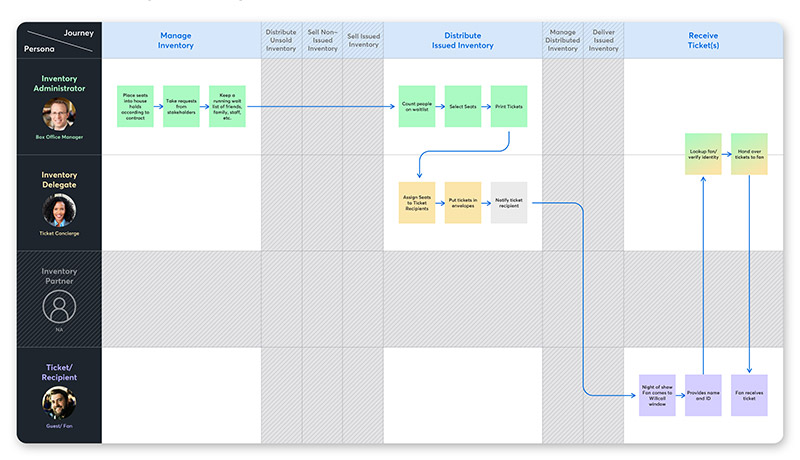The image size is (800, 460).
Task: Select the Inventory Partner placeholder avatar
Action: 59,305
